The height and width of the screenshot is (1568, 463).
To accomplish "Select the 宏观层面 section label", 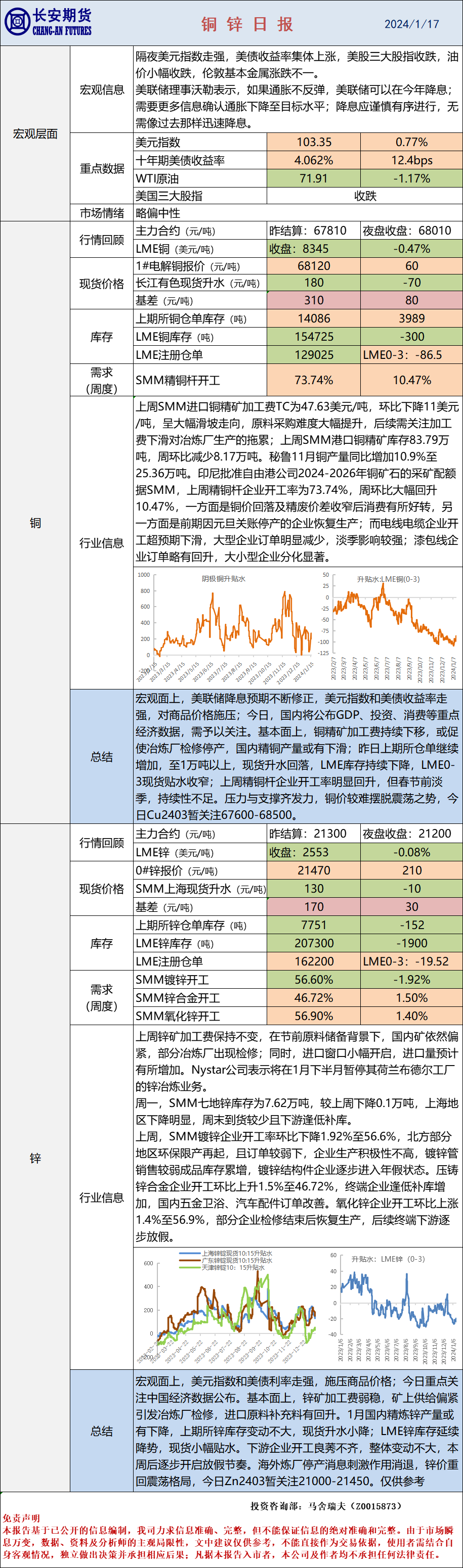I will coord(35,134).
